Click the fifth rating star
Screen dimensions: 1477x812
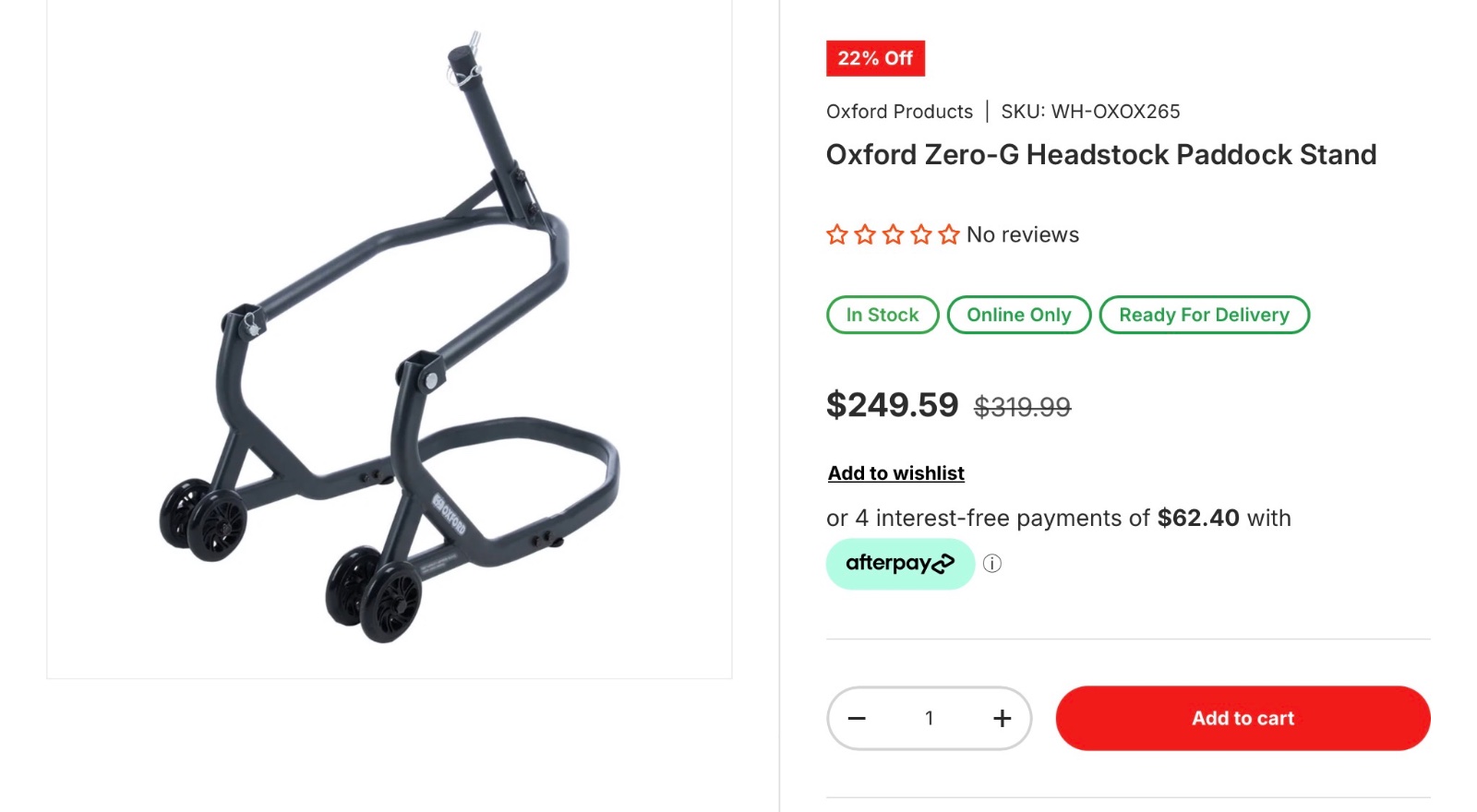tap(949, 234)
